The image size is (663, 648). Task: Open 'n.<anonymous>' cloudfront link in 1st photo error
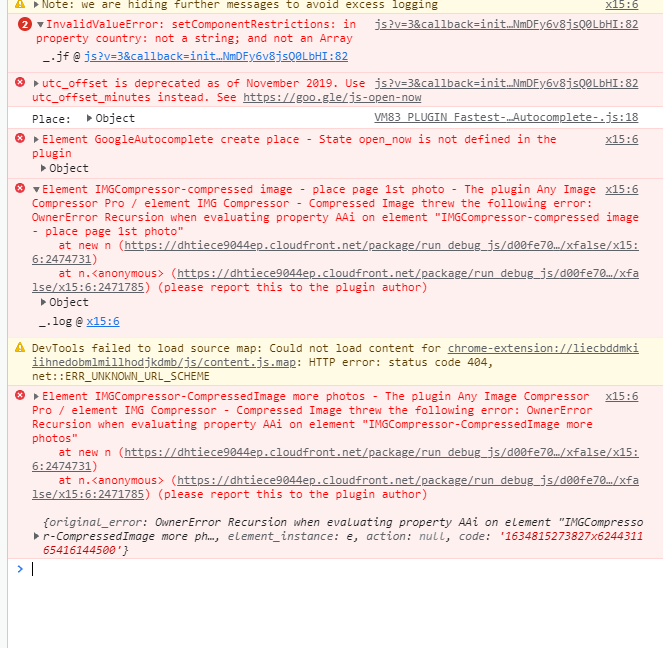pyautogui.click(x=335, y=281)
